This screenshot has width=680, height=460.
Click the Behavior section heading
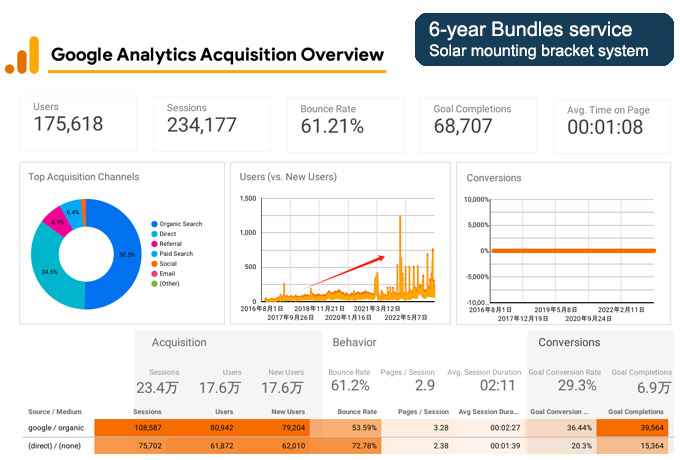tap(354, 343)
